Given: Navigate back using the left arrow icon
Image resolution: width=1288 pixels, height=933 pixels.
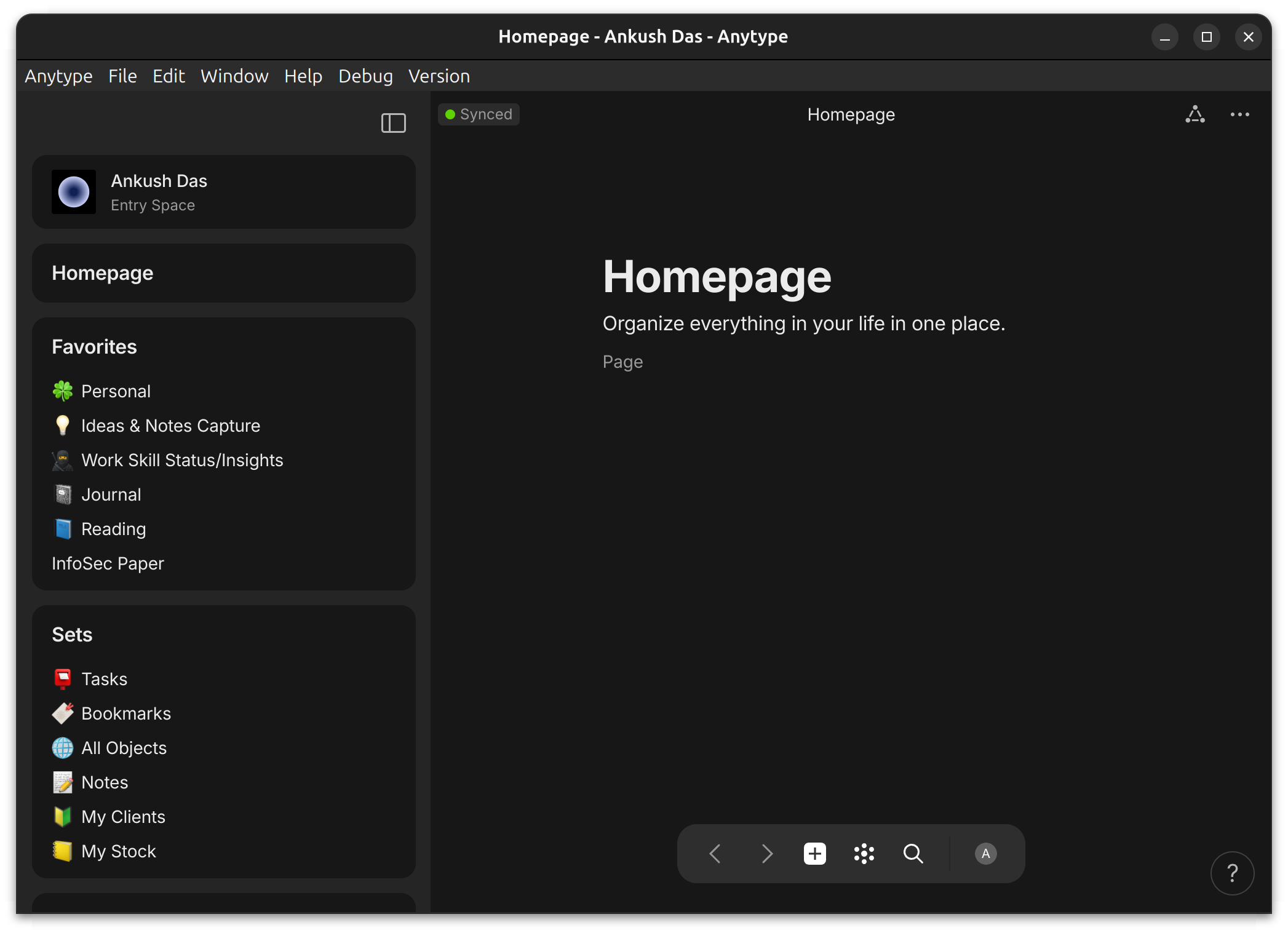Looking at the screenshot, I should pos(715,854).
